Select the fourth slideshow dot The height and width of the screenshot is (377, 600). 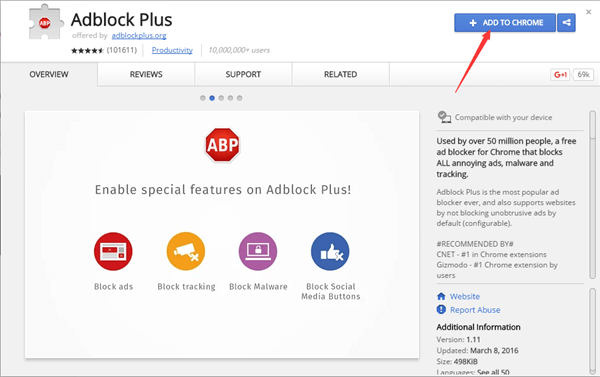coord(230,98)
